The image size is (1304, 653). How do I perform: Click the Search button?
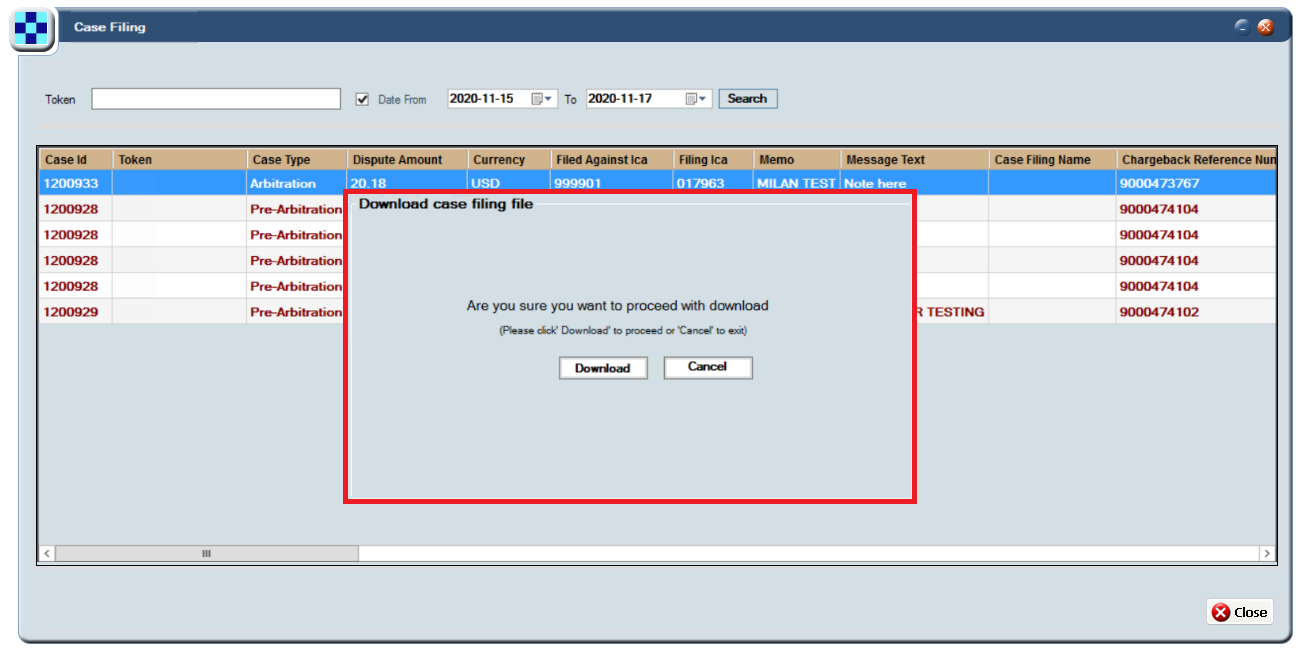(747, 99)
